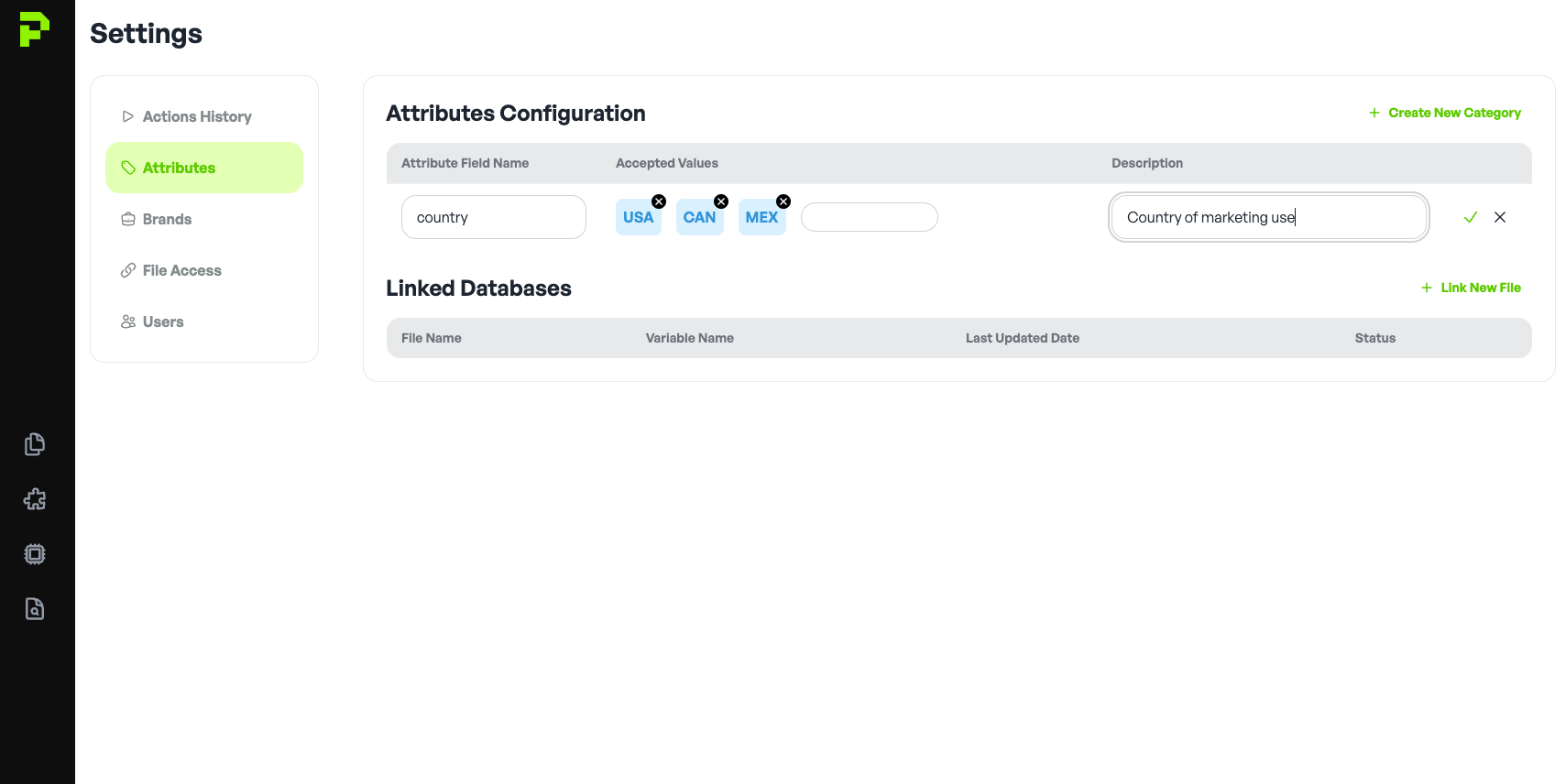Confirm attribute with green checkmark icon

point(1470,217)
